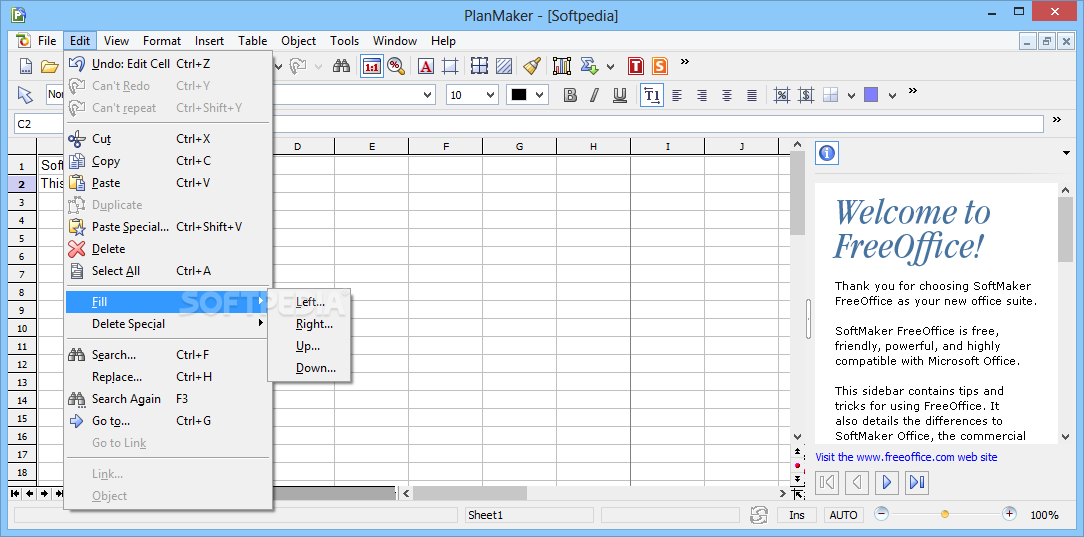Zoom out with the minus button
The image size is (1084, 537).
click(x=881, y=514)
